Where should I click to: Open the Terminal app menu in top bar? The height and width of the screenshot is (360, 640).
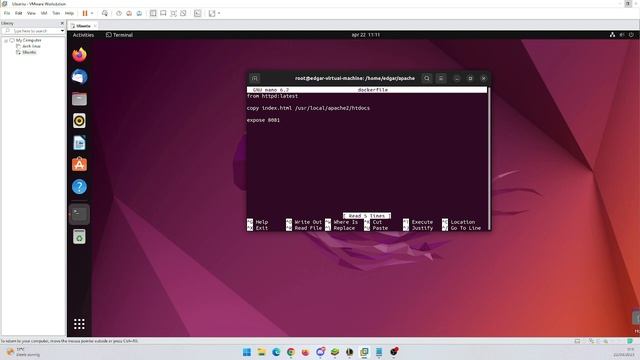[x=119, y=35]
